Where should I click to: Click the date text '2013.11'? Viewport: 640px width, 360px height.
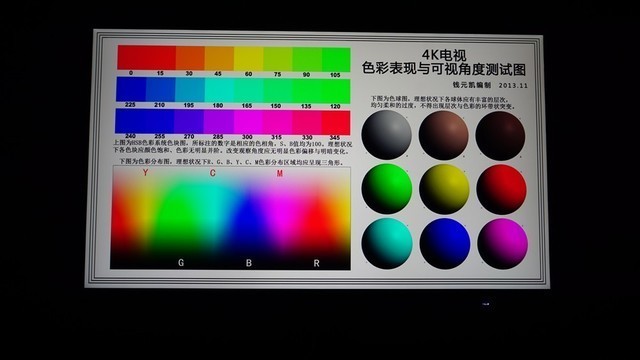pos(513,86)
